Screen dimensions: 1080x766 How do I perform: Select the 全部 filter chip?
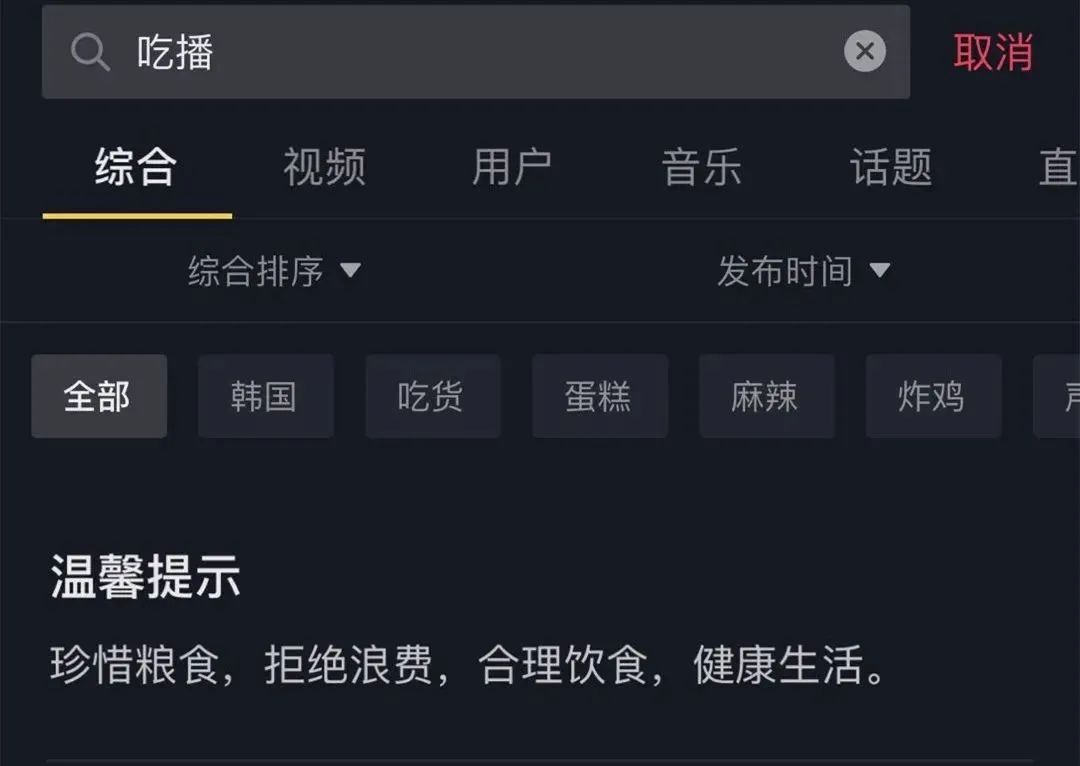coord(99,396)
